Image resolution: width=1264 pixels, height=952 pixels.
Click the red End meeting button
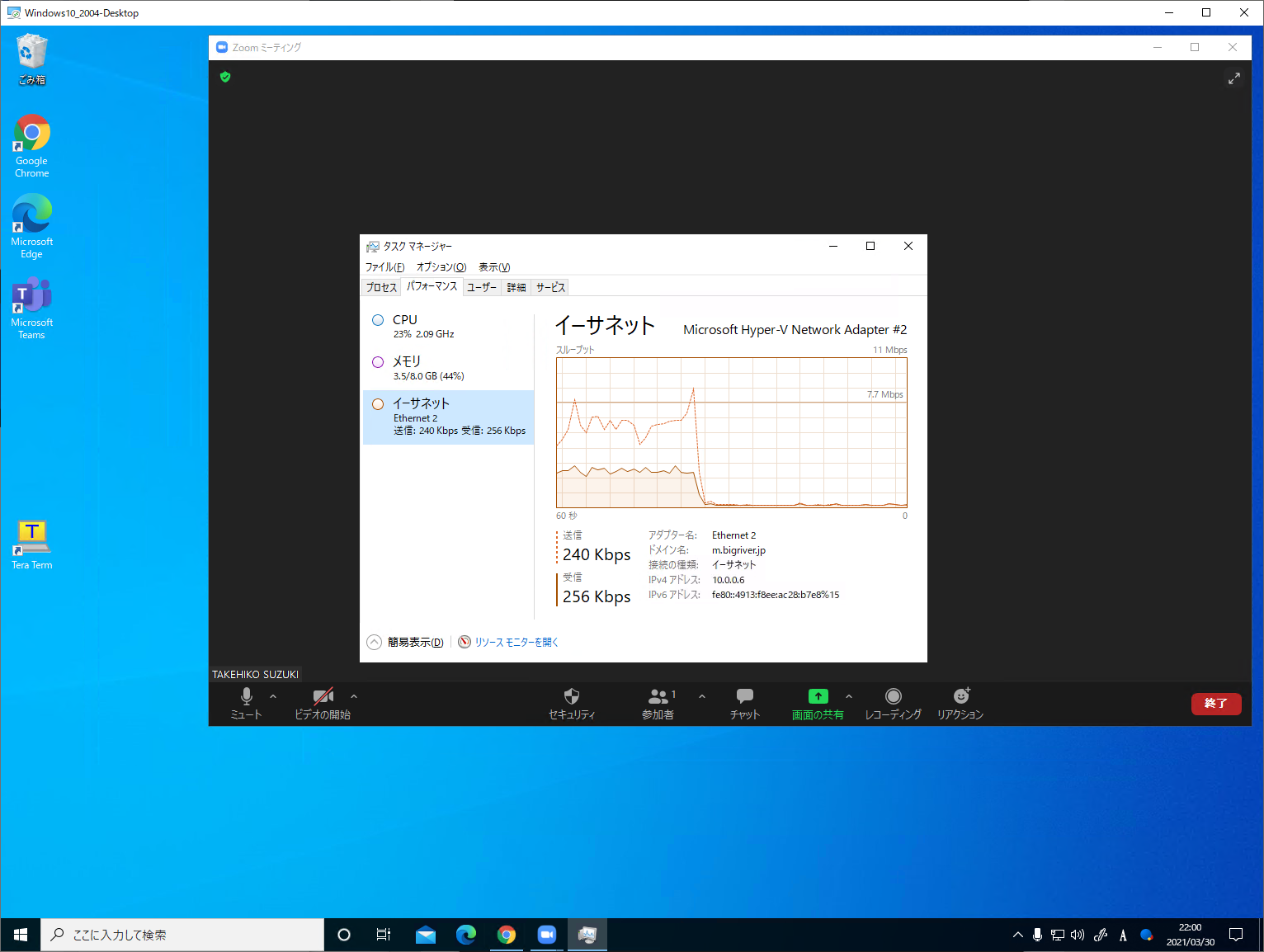[x=1215, y=704]
